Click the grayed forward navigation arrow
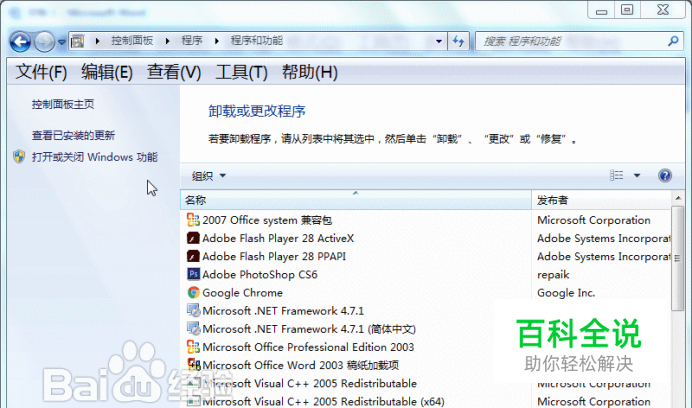 pos(44,42)
